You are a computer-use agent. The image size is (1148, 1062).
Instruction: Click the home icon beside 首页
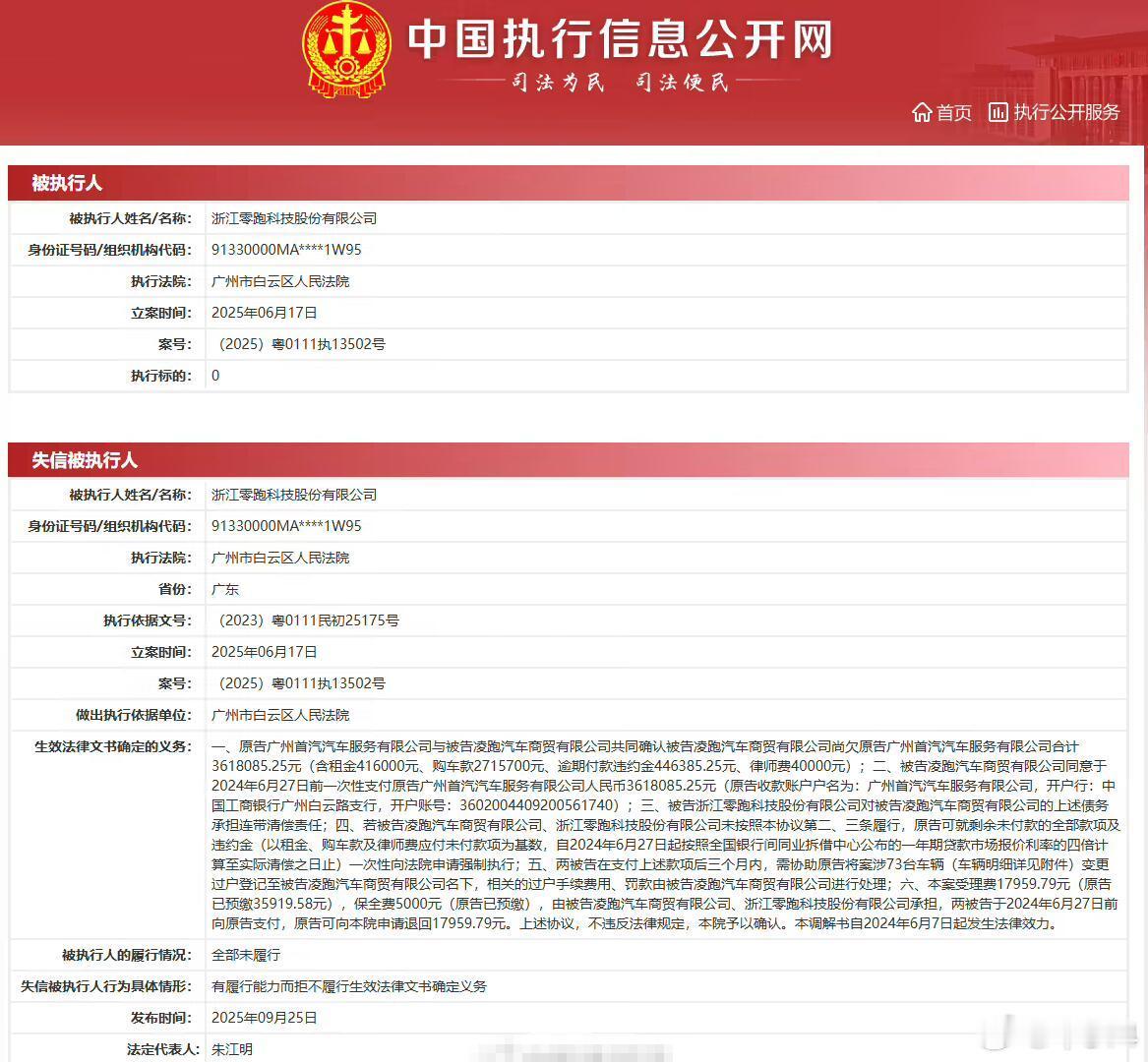[x=922, y=113]
